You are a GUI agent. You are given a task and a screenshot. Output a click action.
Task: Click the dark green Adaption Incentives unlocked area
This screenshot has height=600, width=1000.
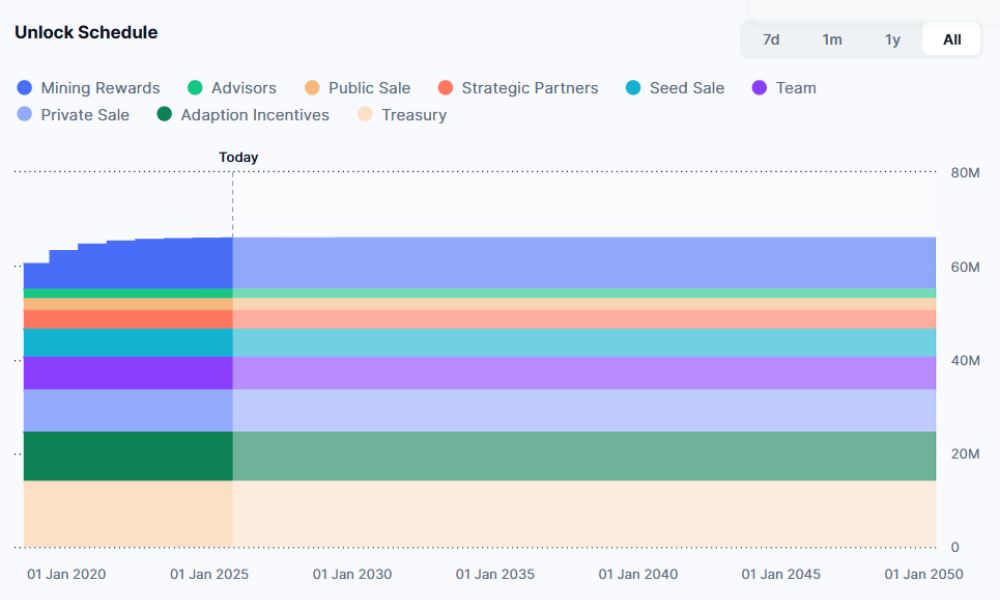pos(128,456)
